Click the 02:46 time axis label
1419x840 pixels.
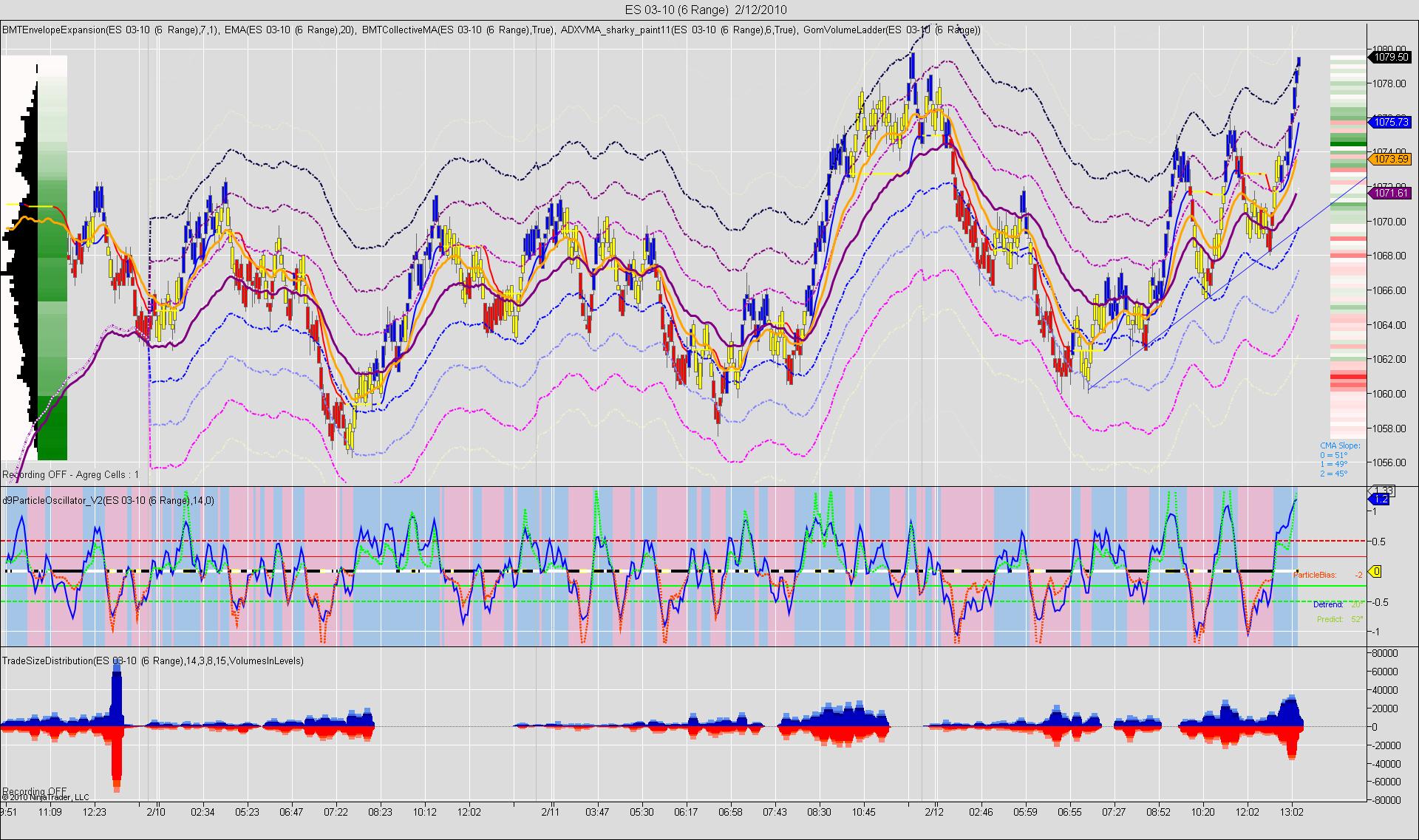click(x=981, y=811)
